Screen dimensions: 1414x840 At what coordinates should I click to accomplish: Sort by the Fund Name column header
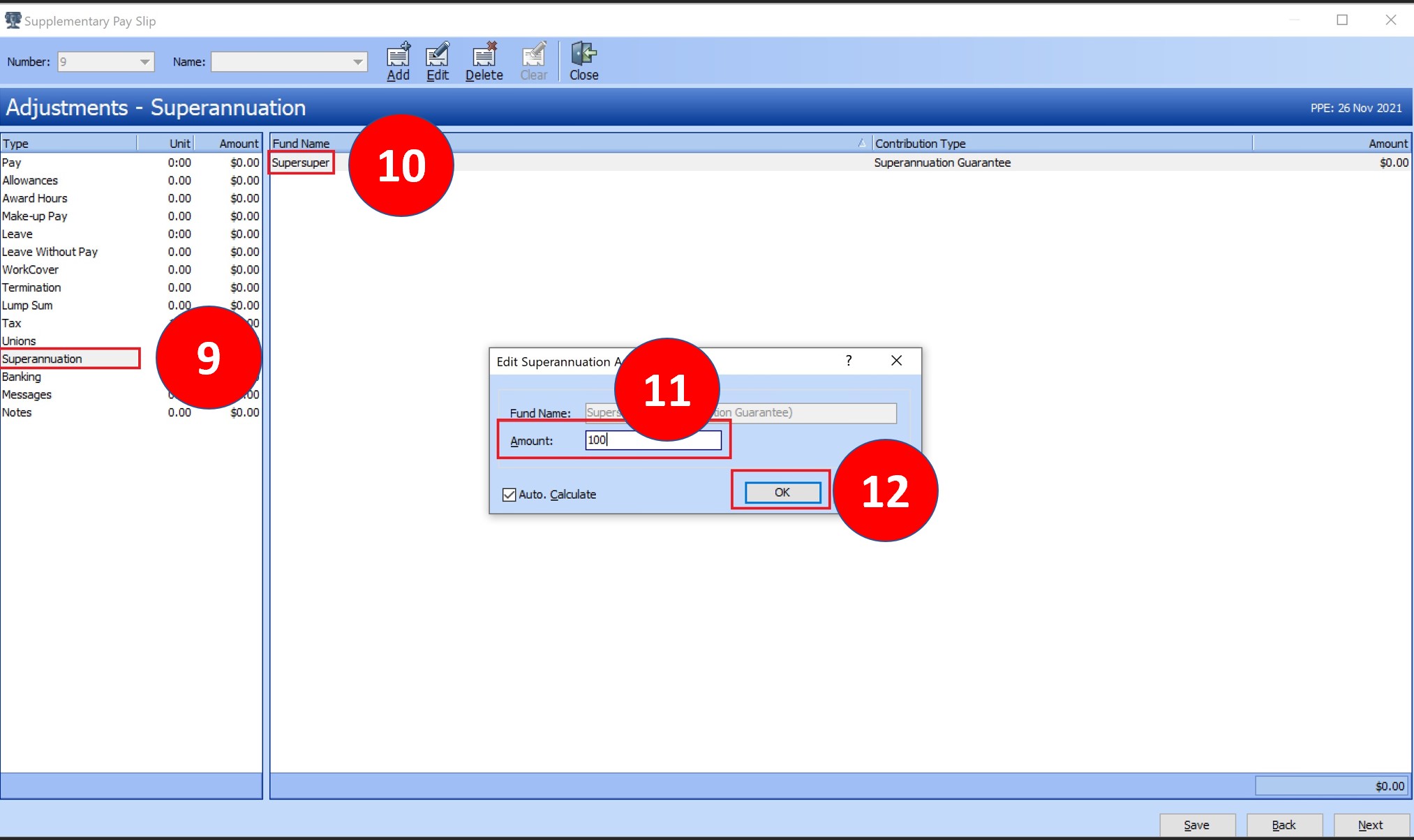(x=571, y=144)
